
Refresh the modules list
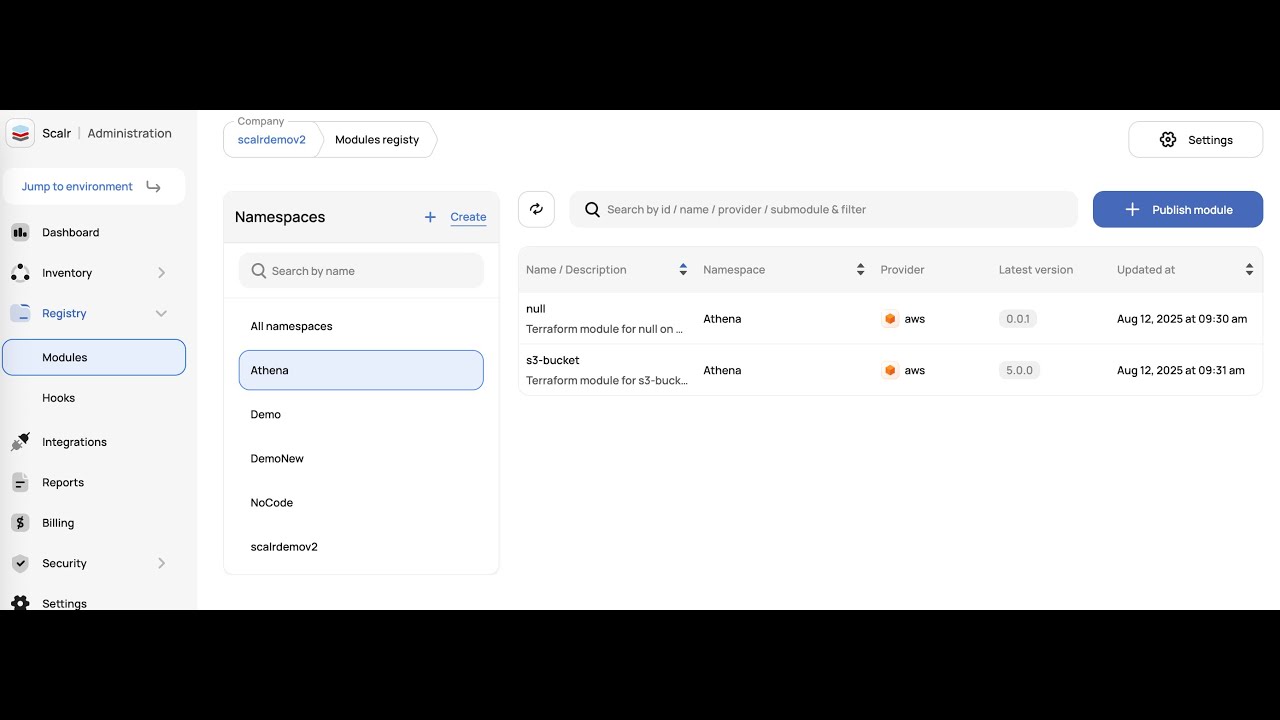tap(536, 209)
